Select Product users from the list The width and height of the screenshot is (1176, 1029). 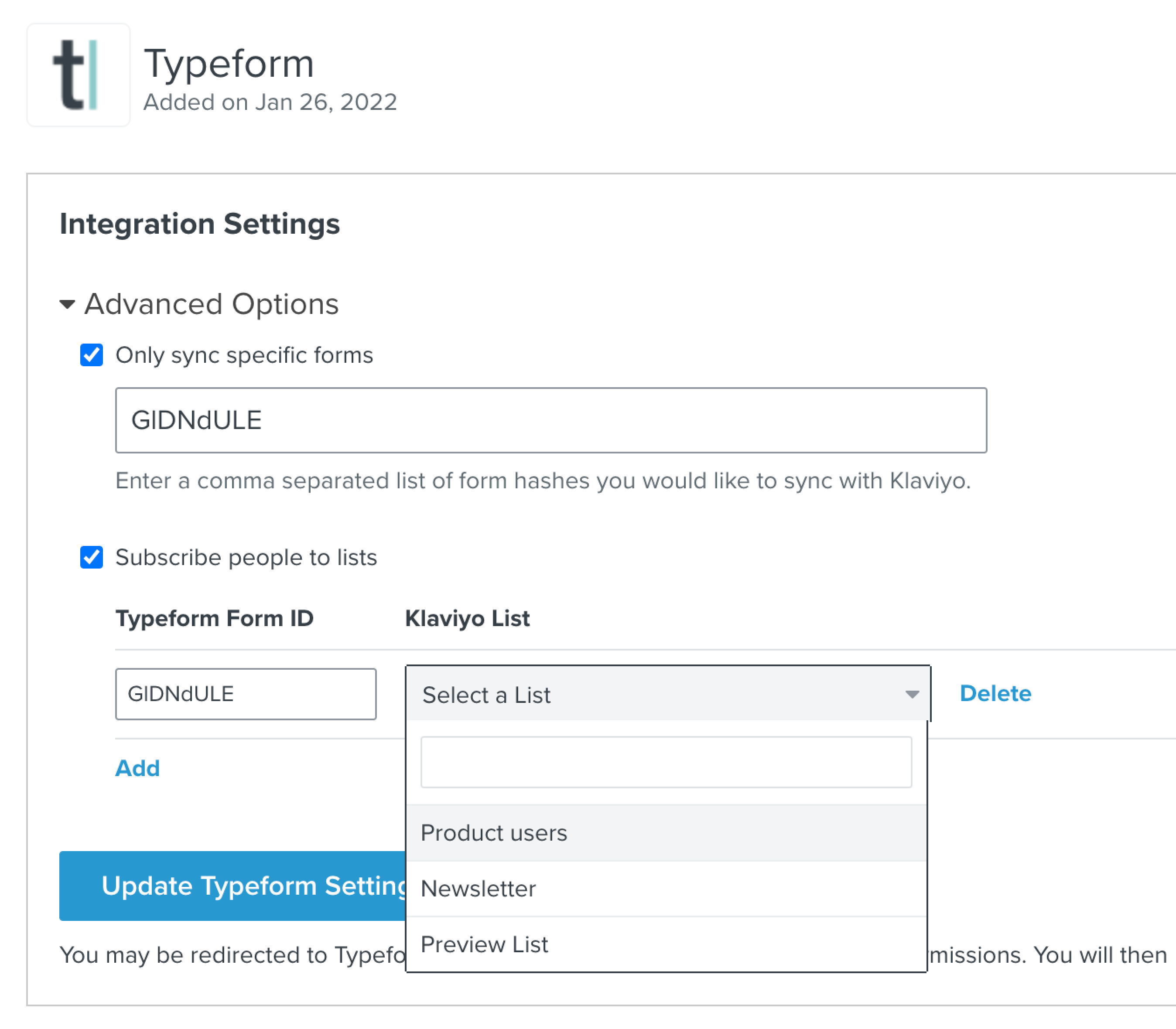(667, 833)
